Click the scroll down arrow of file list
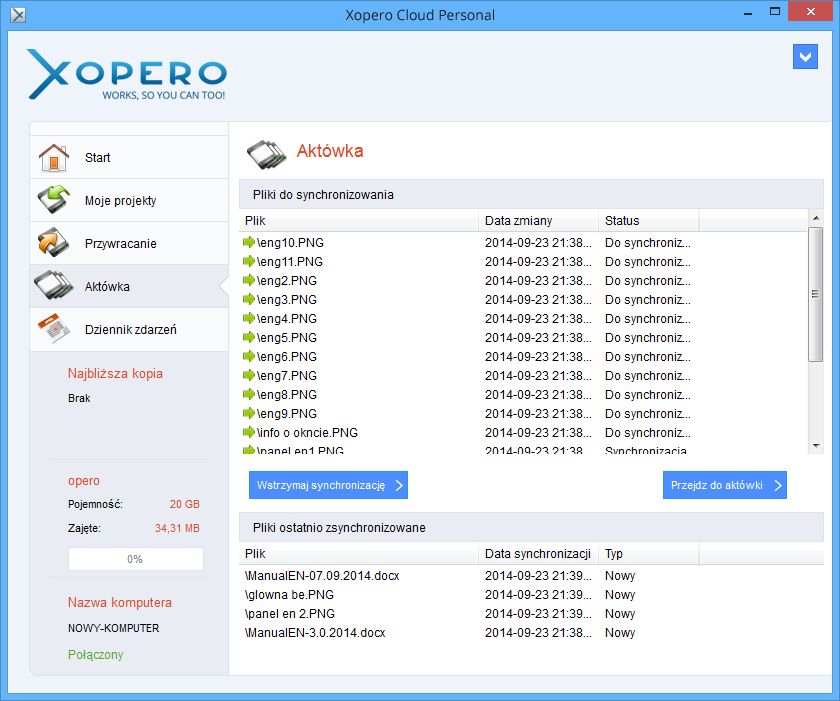 (x=816, y=446)
